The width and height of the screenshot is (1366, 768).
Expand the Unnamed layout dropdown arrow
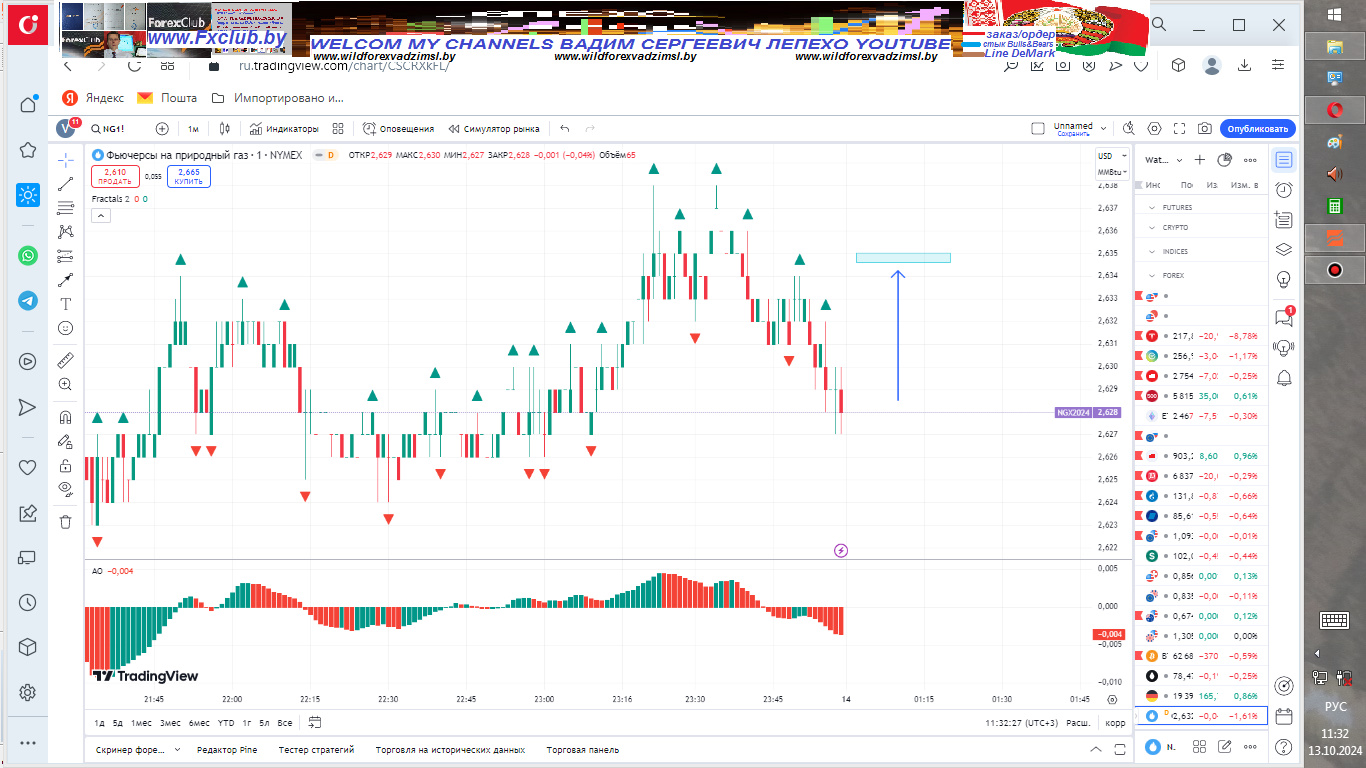[1104, 129]
